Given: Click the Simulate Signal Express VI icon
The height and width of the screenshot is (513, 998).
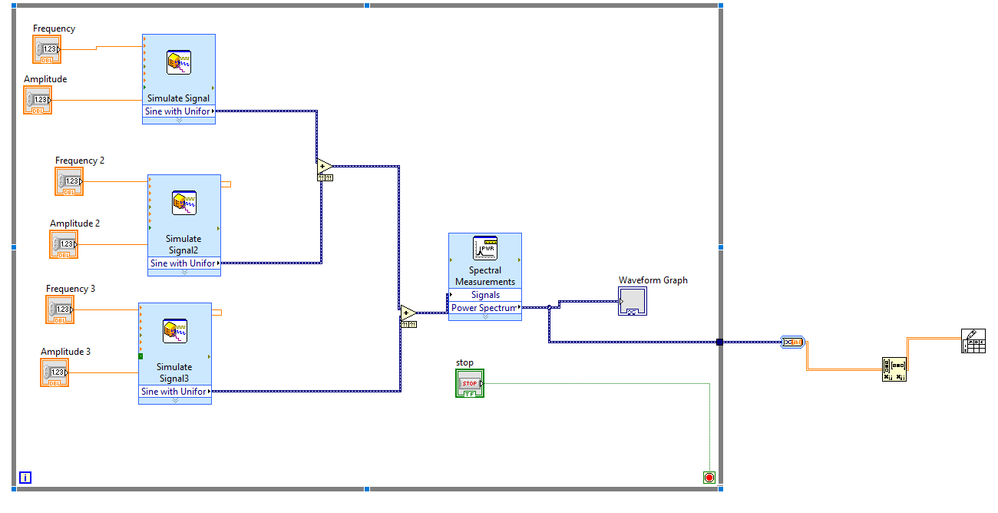Looking at the screenshot, I should (179, 63).
